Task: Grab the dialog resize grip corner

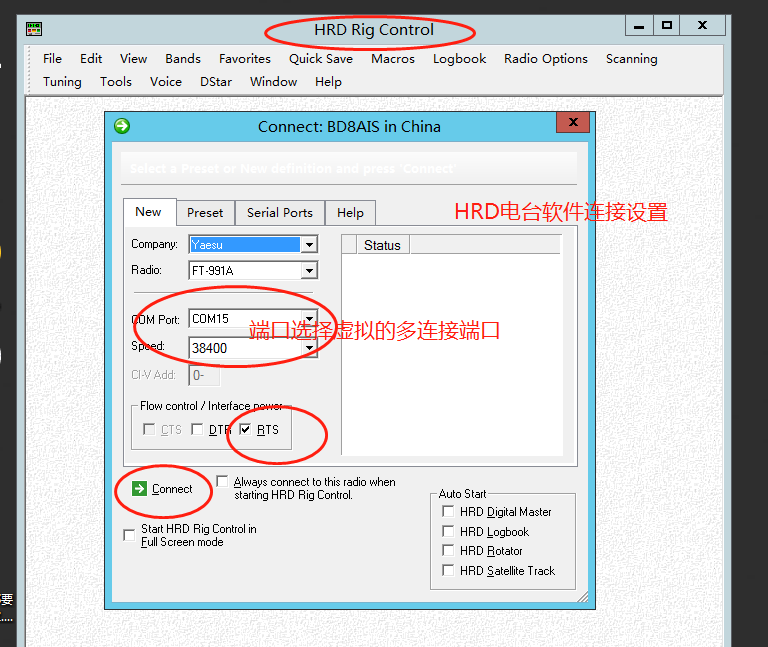Action: (x=582, y=597)
